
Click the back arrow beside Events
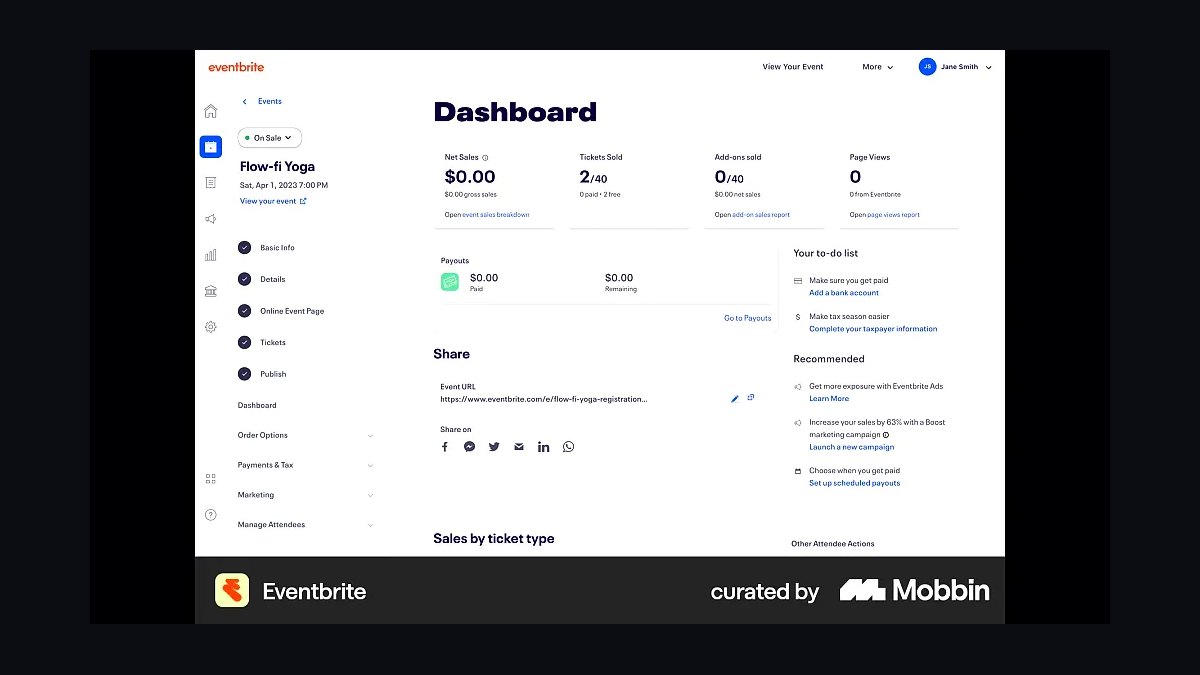pos(244,101)
